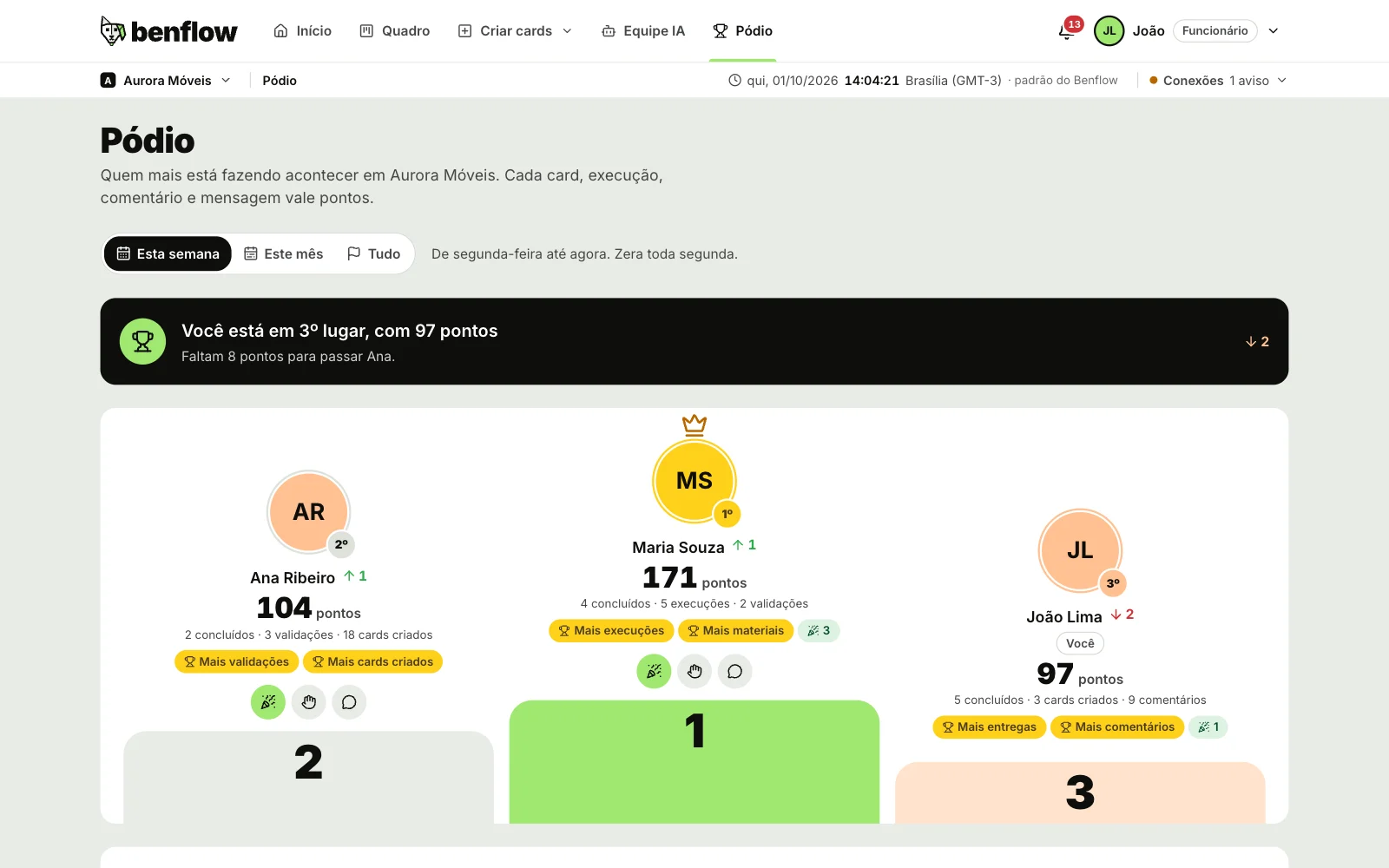Click the JL avatar of João Lima
Viewport: 1389px width, 868px height.
(x=1080, y=550)
